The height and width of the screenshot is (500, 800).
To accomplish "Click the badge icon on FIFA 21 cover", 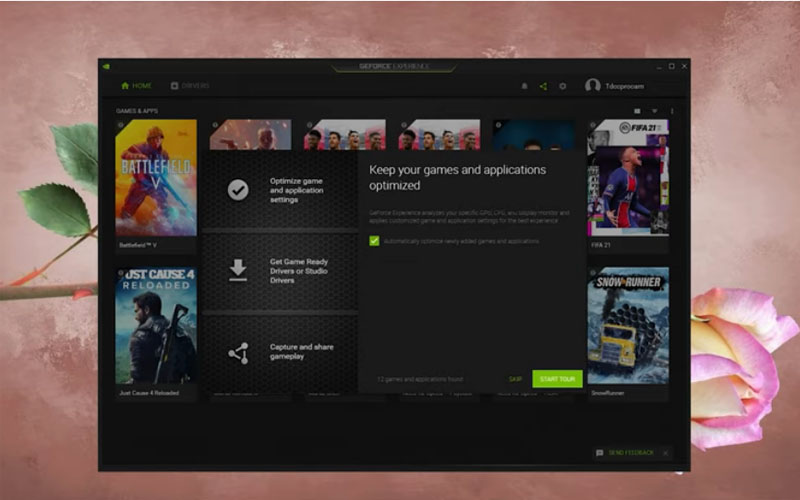I will (x=593, y=125).
